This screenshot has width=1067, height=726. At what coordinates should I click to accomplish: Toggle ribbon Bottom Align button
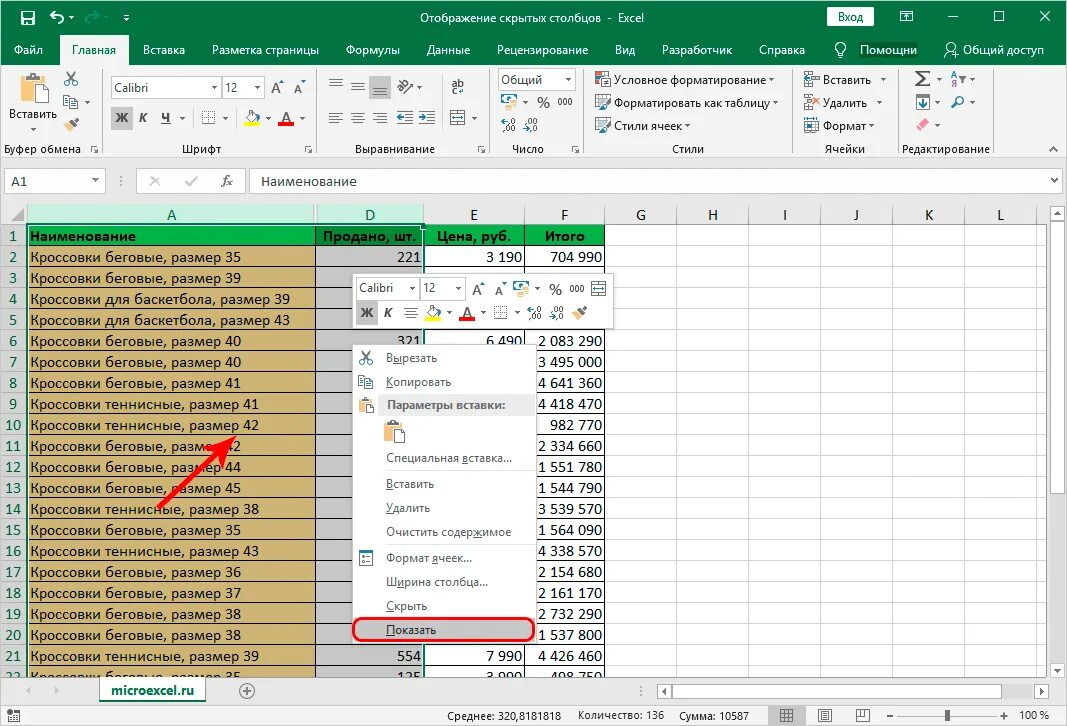tap(380, 86)
